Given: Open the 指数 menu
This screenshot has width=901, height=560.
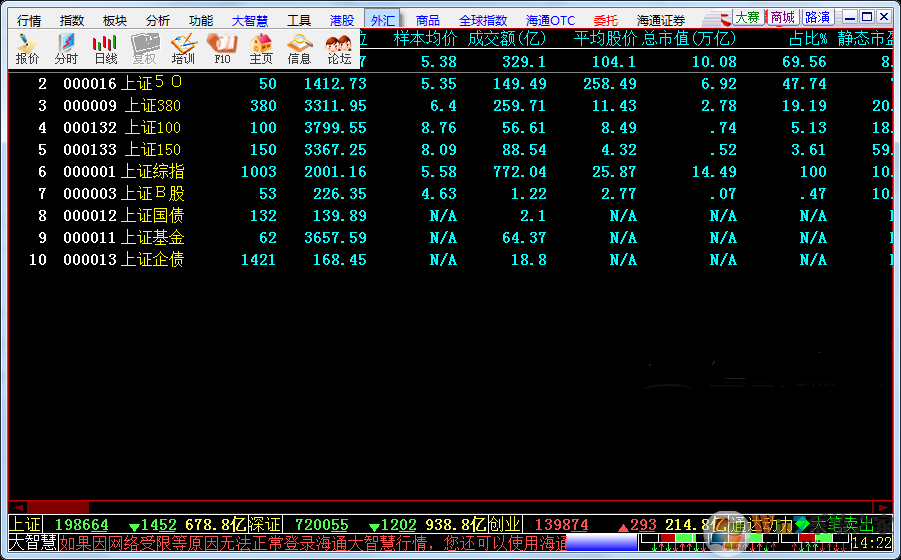Looking at the screenshot, I should tap(72, 21).
